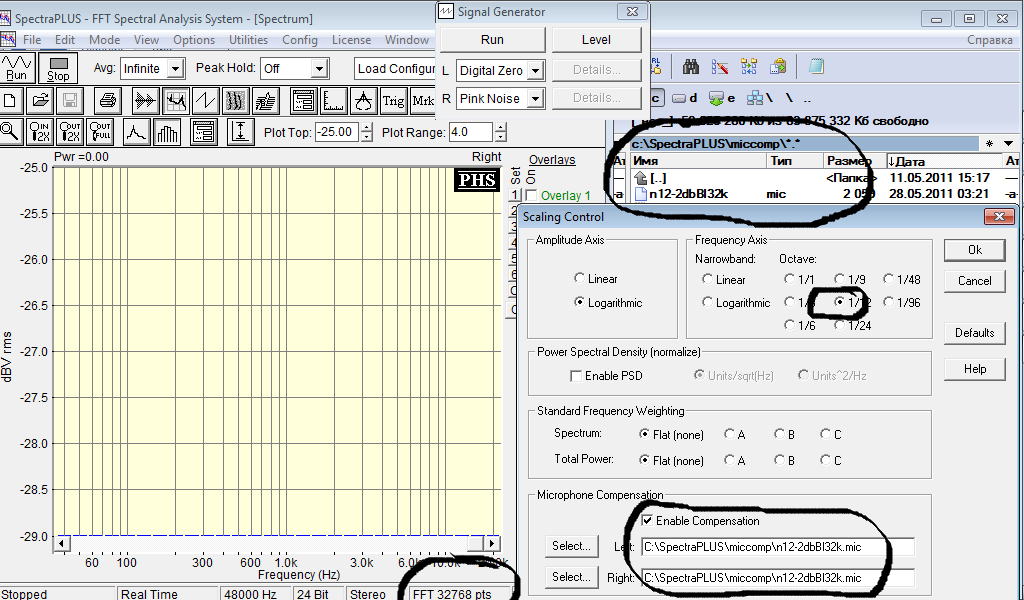
Task: Switch to drive e in file manager
Action: tap(722, 98)
